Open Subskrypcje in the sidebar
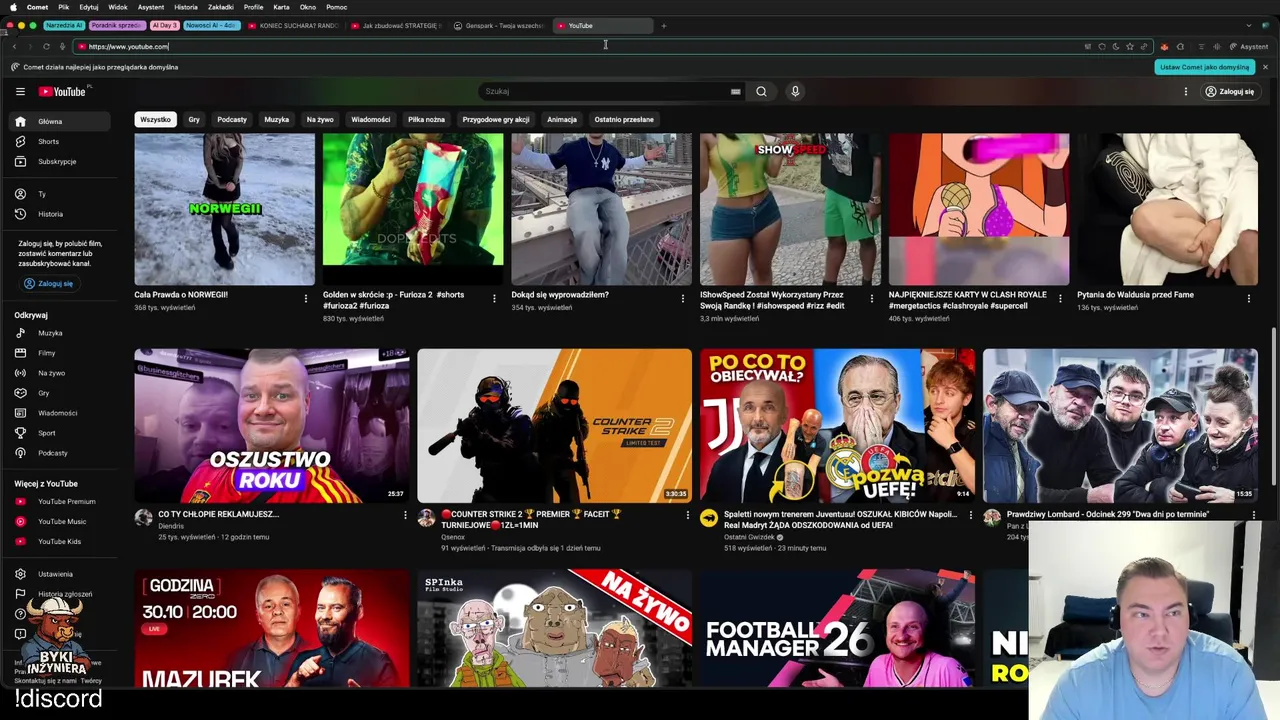The height and width of the screenshot is (720, 1280). coord(60,161)
